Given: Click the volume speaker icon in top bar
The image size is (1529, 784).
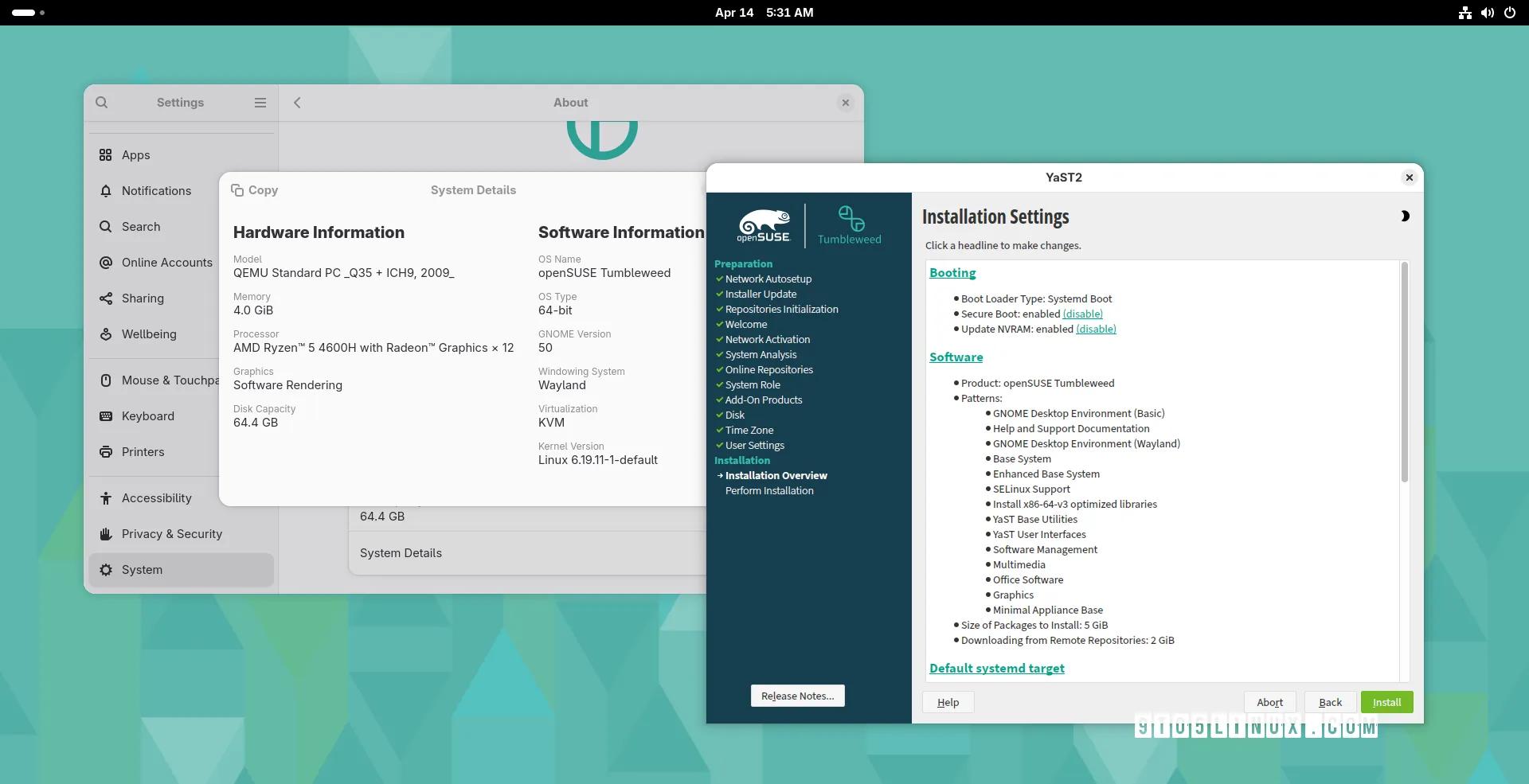Looking at the screenshot, I should 1487,13.
